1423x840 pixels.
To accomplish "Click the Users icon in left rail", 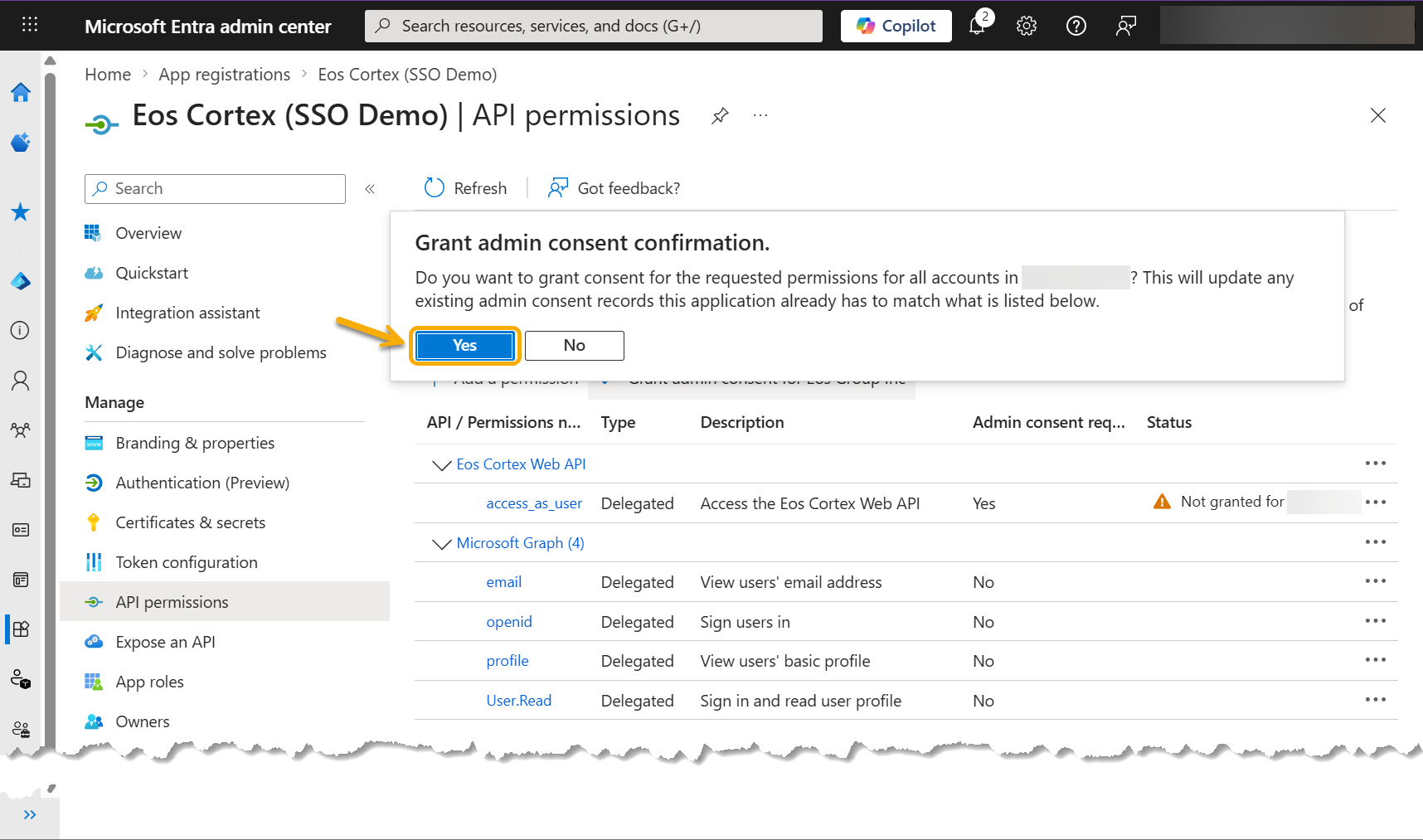I will pyautogui.click(x=21, y=381).
